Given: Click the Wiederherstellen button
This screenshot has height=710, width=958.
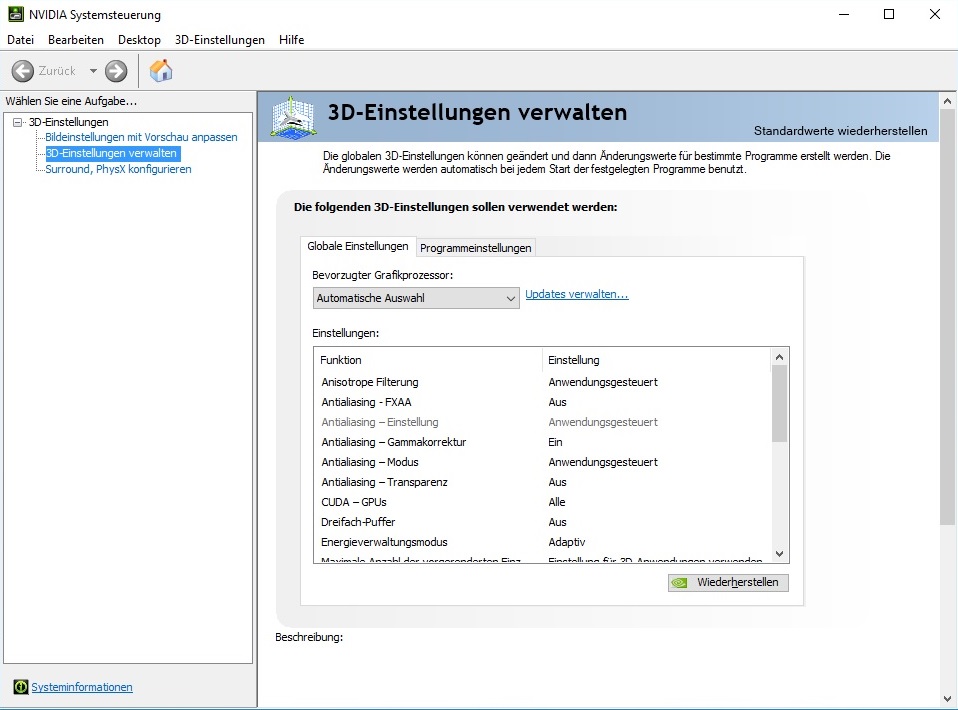Looking at the screenshot, I should point(728,582).
